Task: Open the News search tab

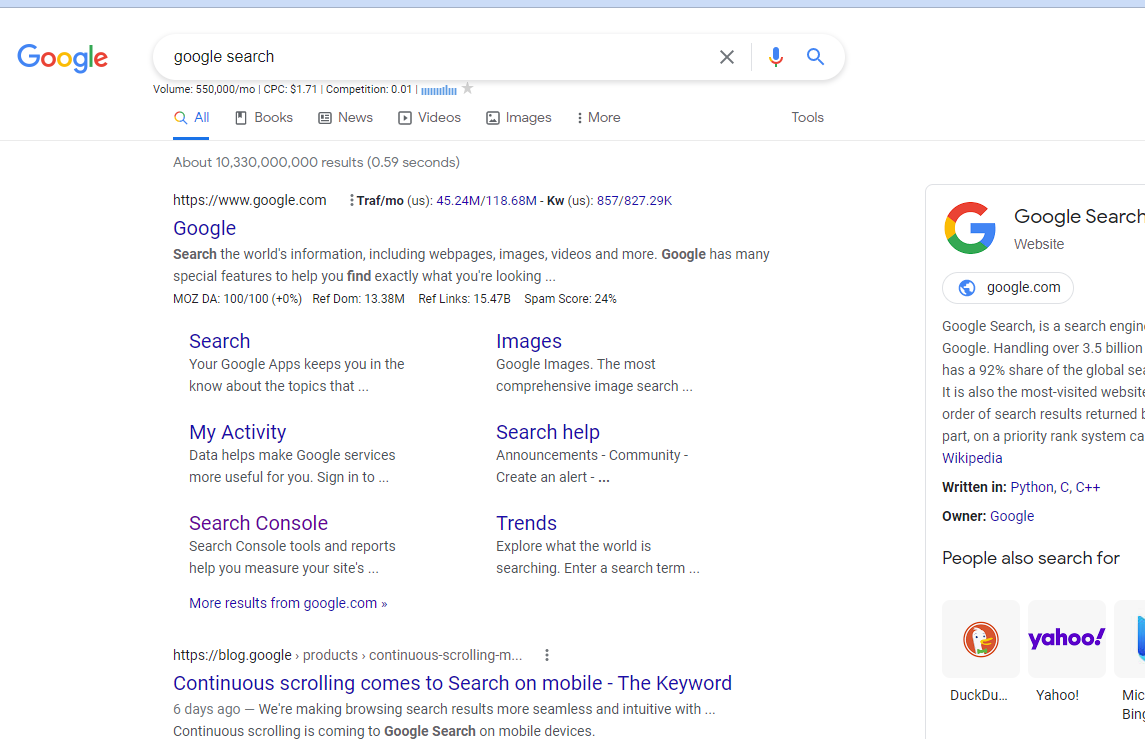Action: (345, 117)
